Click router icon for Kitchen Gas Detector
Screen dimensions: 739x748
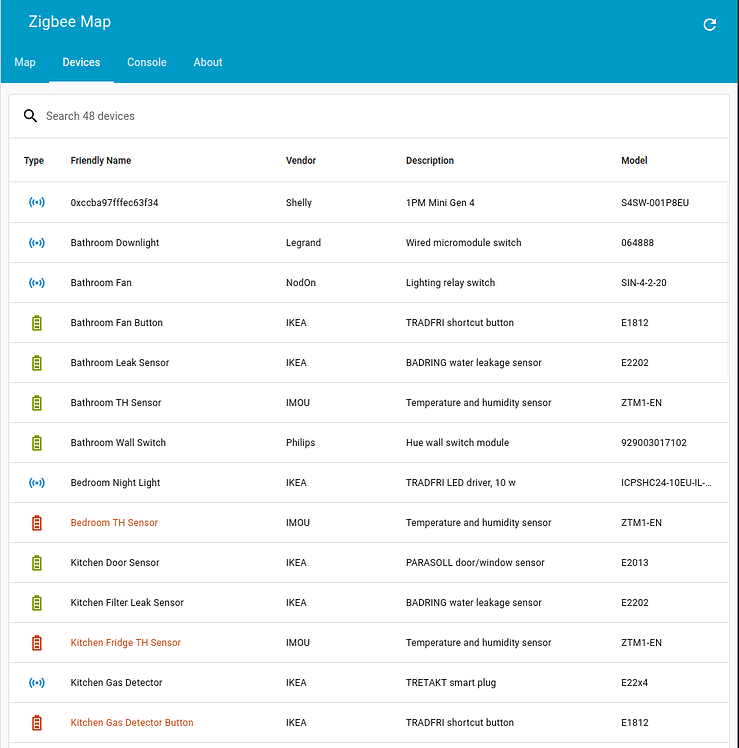tap(37, 683)
